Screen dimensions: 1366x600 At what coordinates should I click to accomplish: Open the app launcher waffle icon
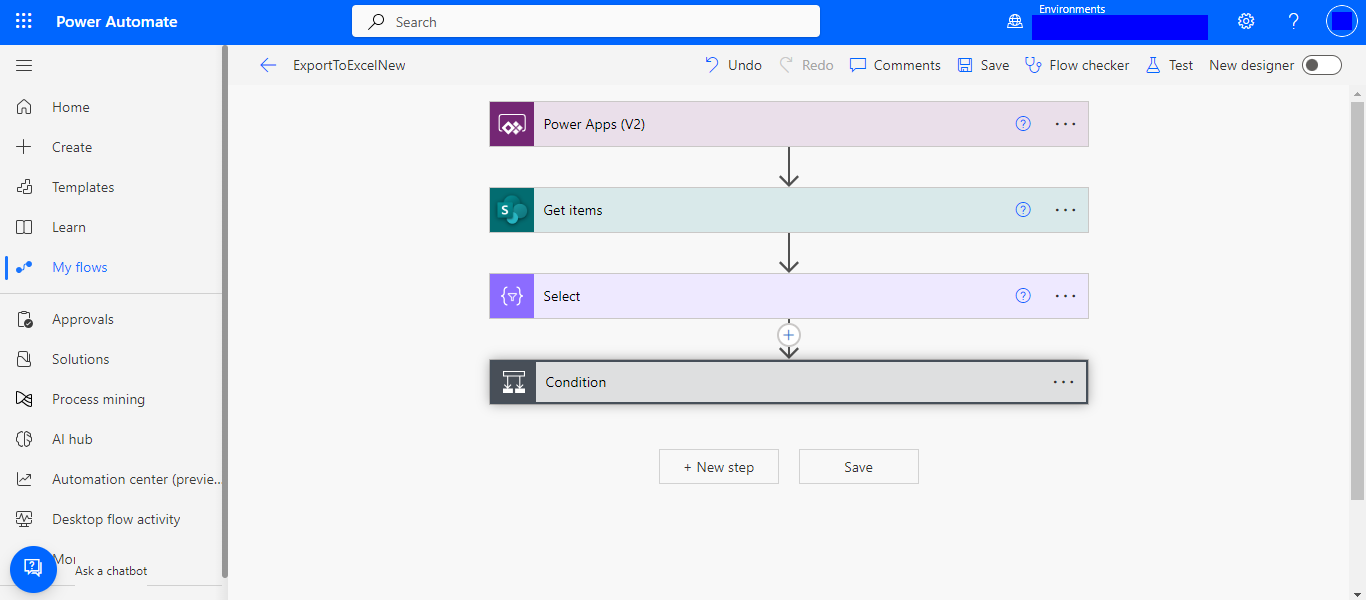pyautogui.click(x=24, y=22)
